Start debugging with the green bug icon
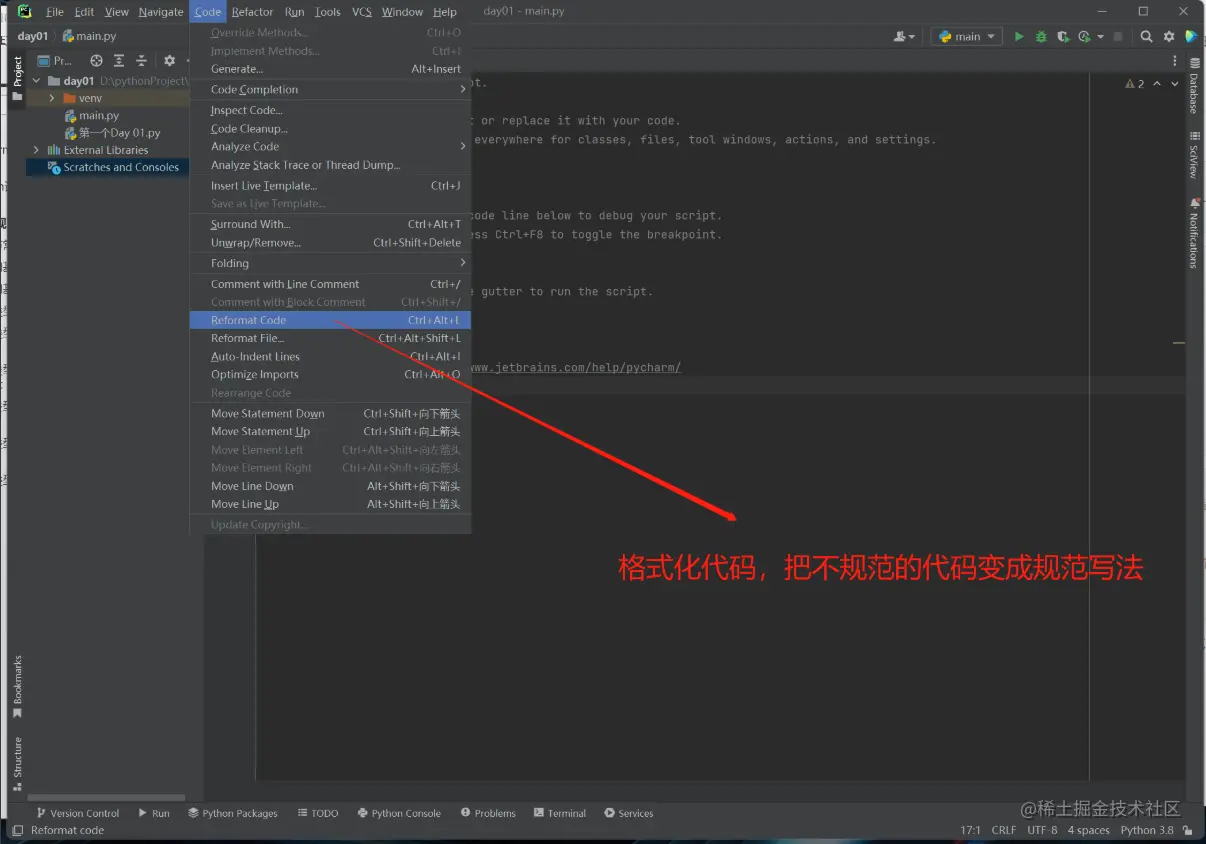 click(x=1041, y=36)
